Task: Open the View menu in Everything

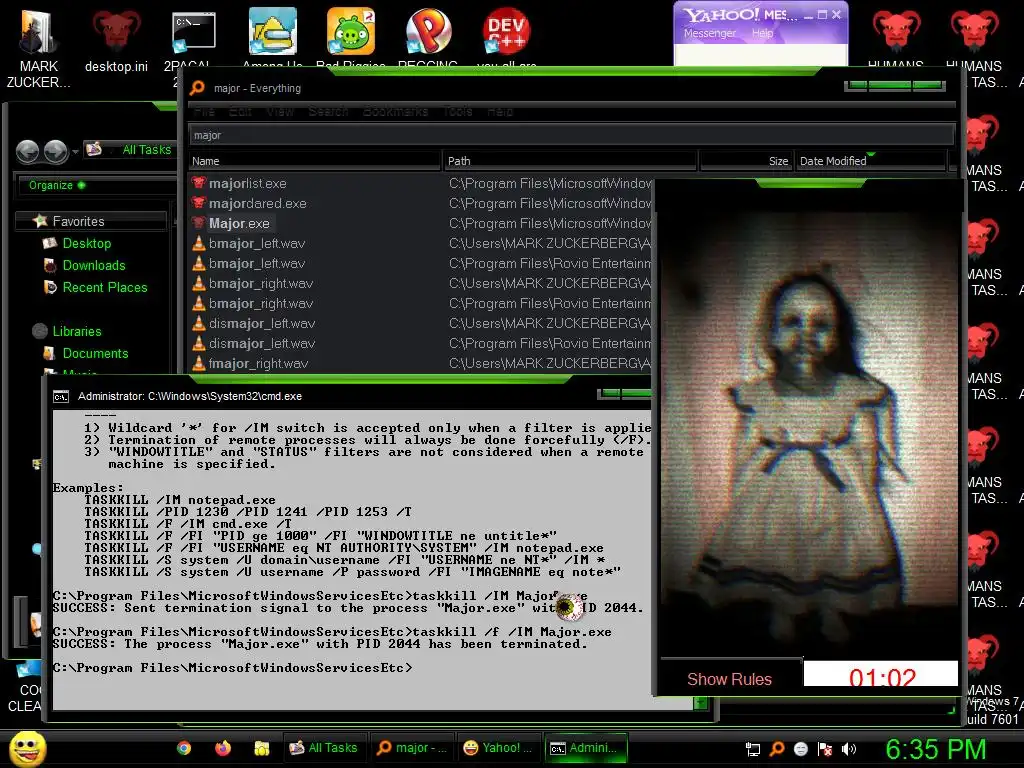Action: tap(280, 112)
